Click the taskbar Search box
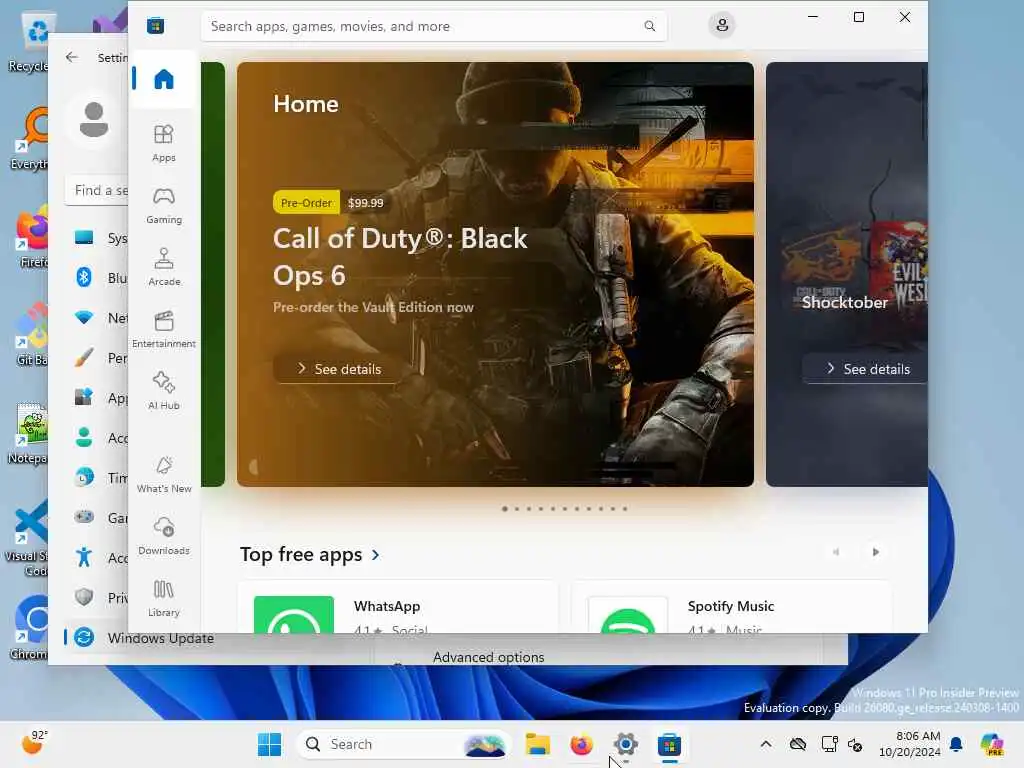 pyautogui.click(x=403, y=744)
